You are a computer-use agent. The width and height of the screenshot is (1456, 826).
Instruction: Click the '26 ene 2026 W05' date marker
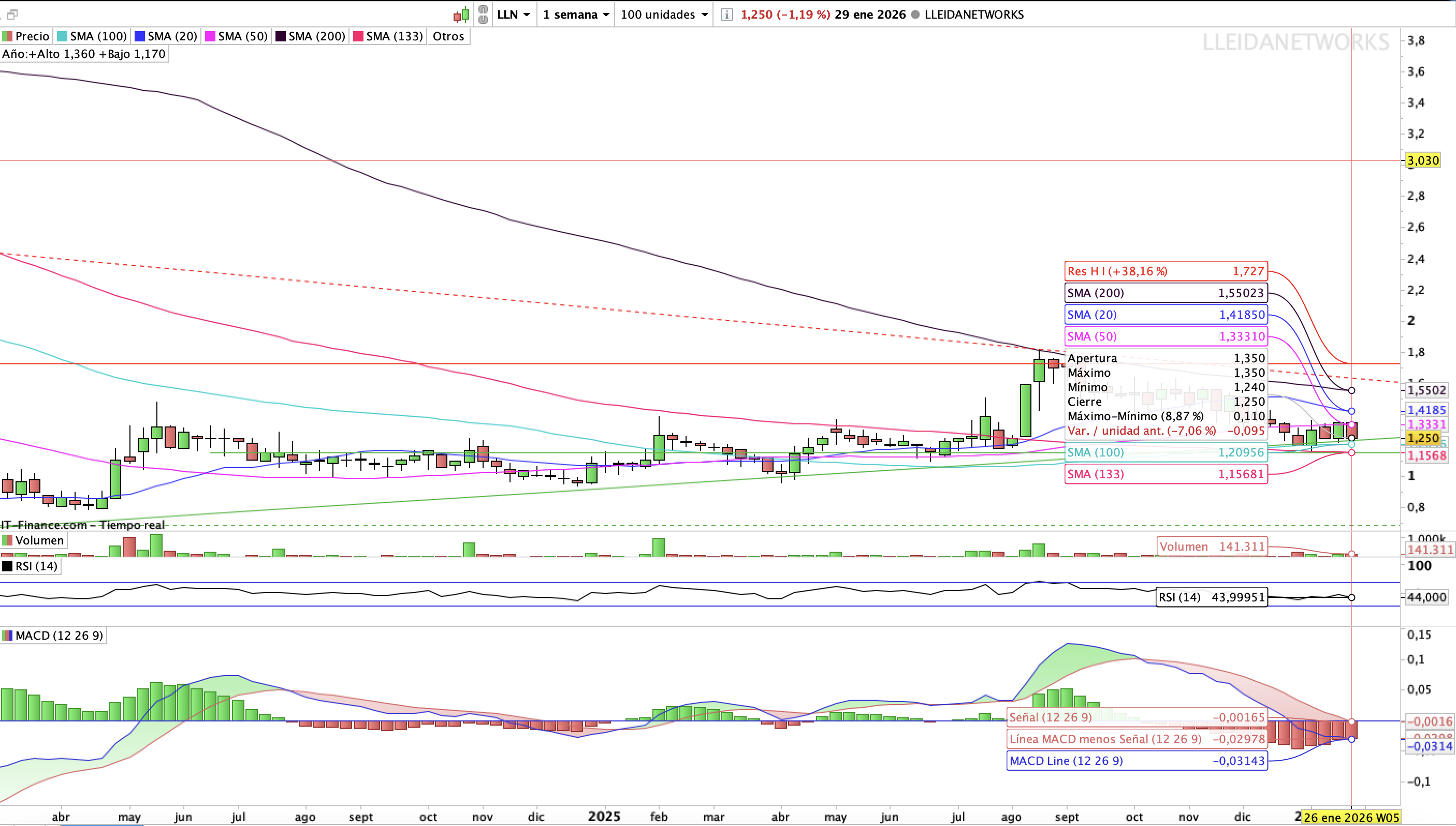pos(1351,818)
